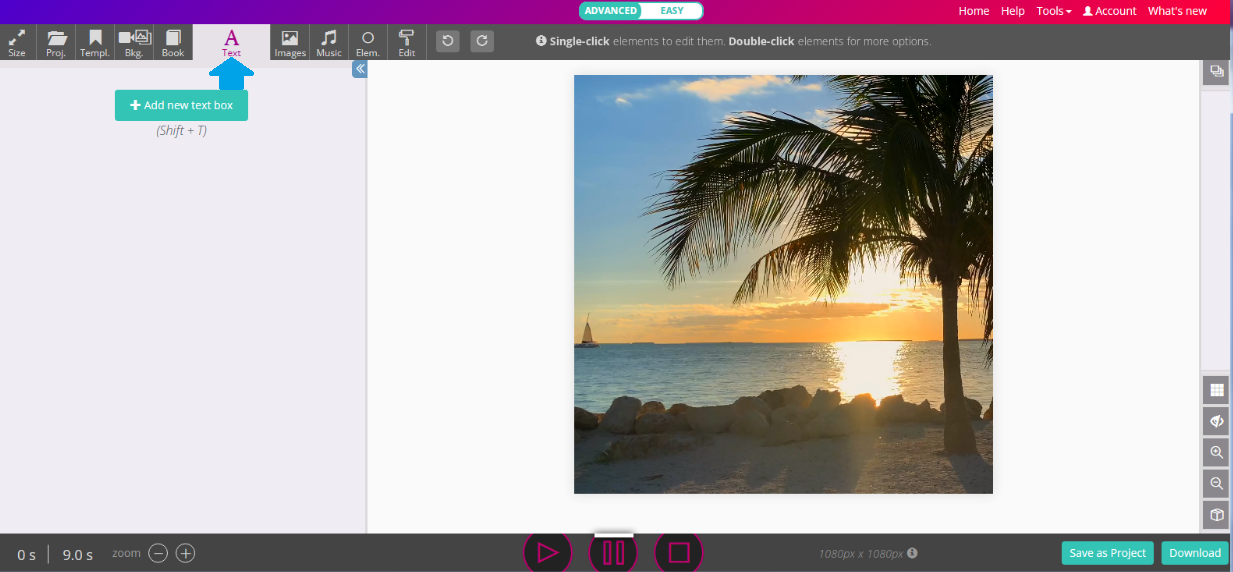Open the Images panel

(x=289, y=43)
